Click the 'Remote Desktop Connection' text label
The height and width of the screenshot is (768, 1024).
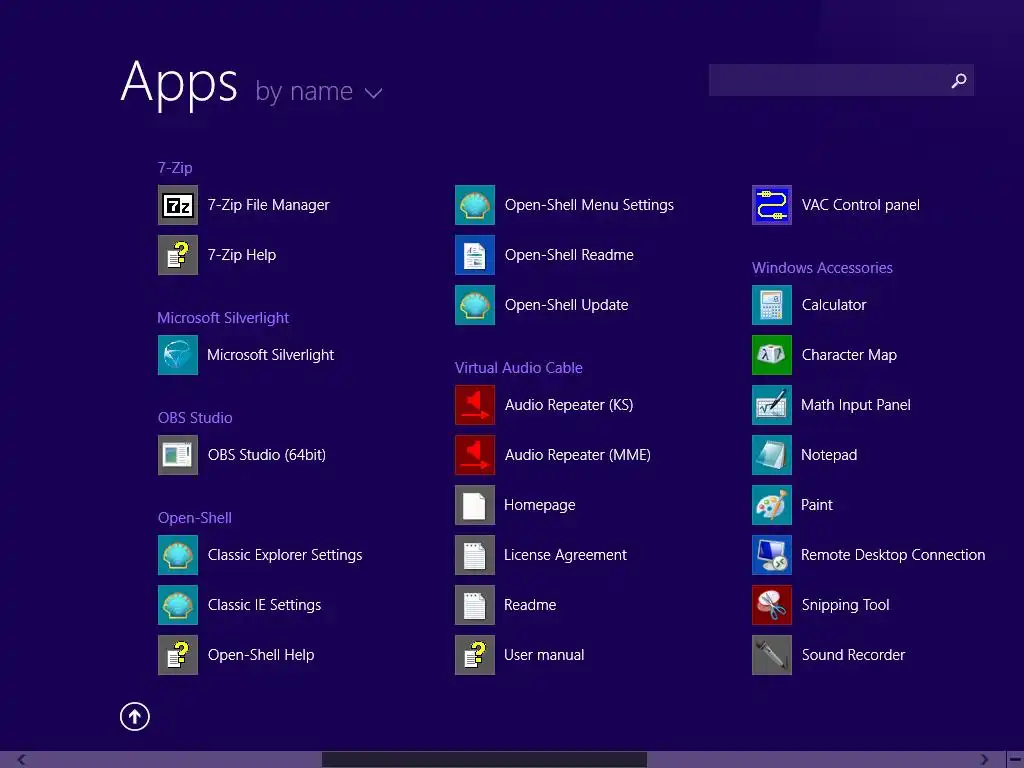893,555
